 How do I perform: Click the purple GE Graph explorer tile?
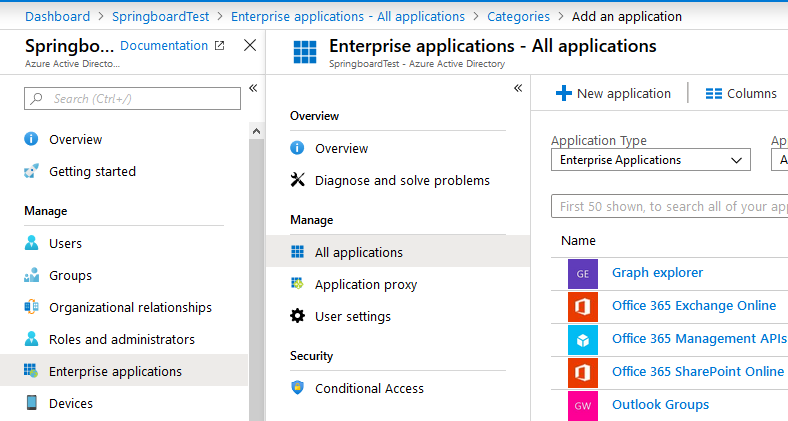583,274
